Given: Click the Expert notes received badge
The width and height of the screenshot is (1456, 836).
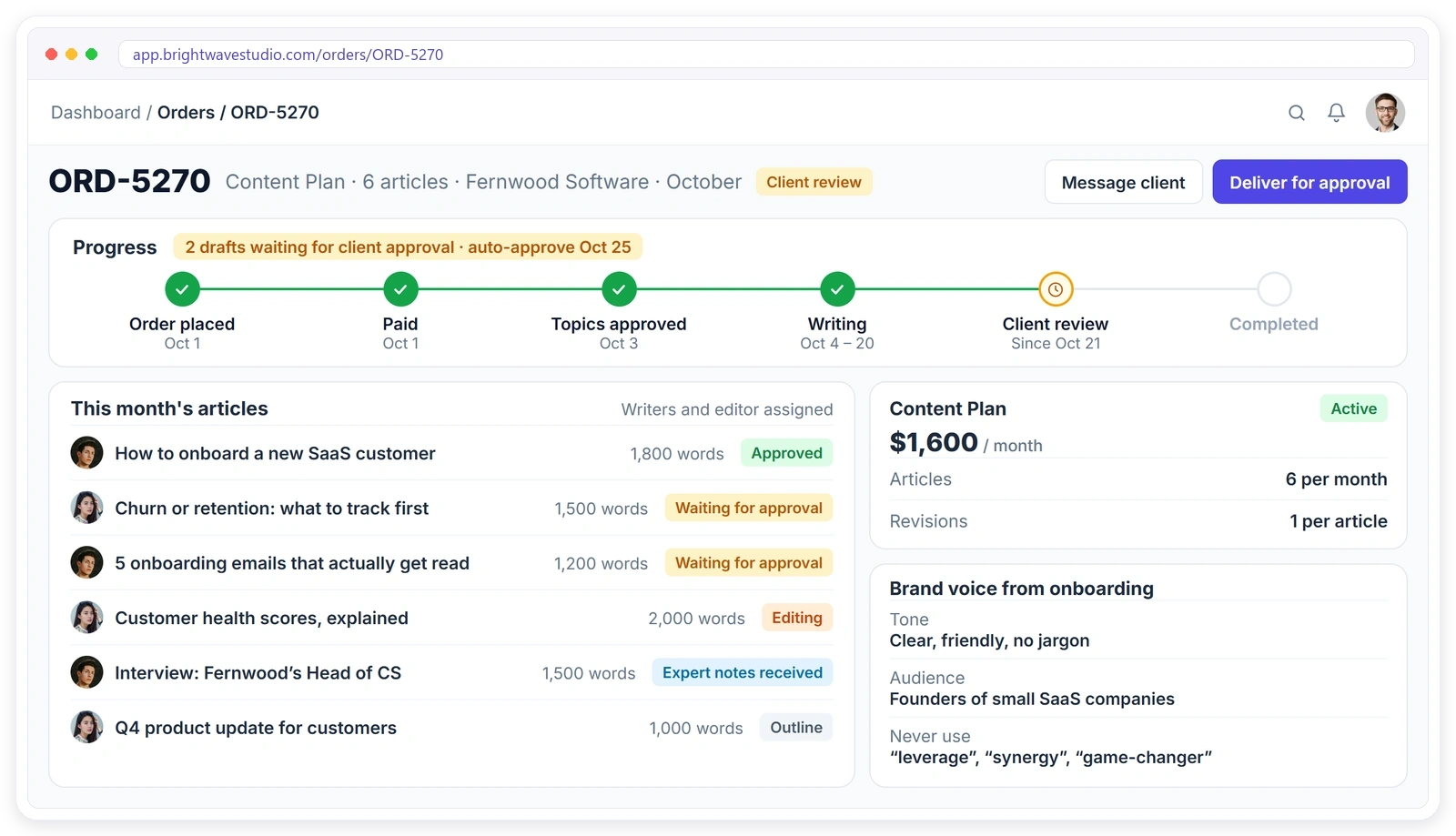Looking at the screenshot, I should [x=742, y=672].
